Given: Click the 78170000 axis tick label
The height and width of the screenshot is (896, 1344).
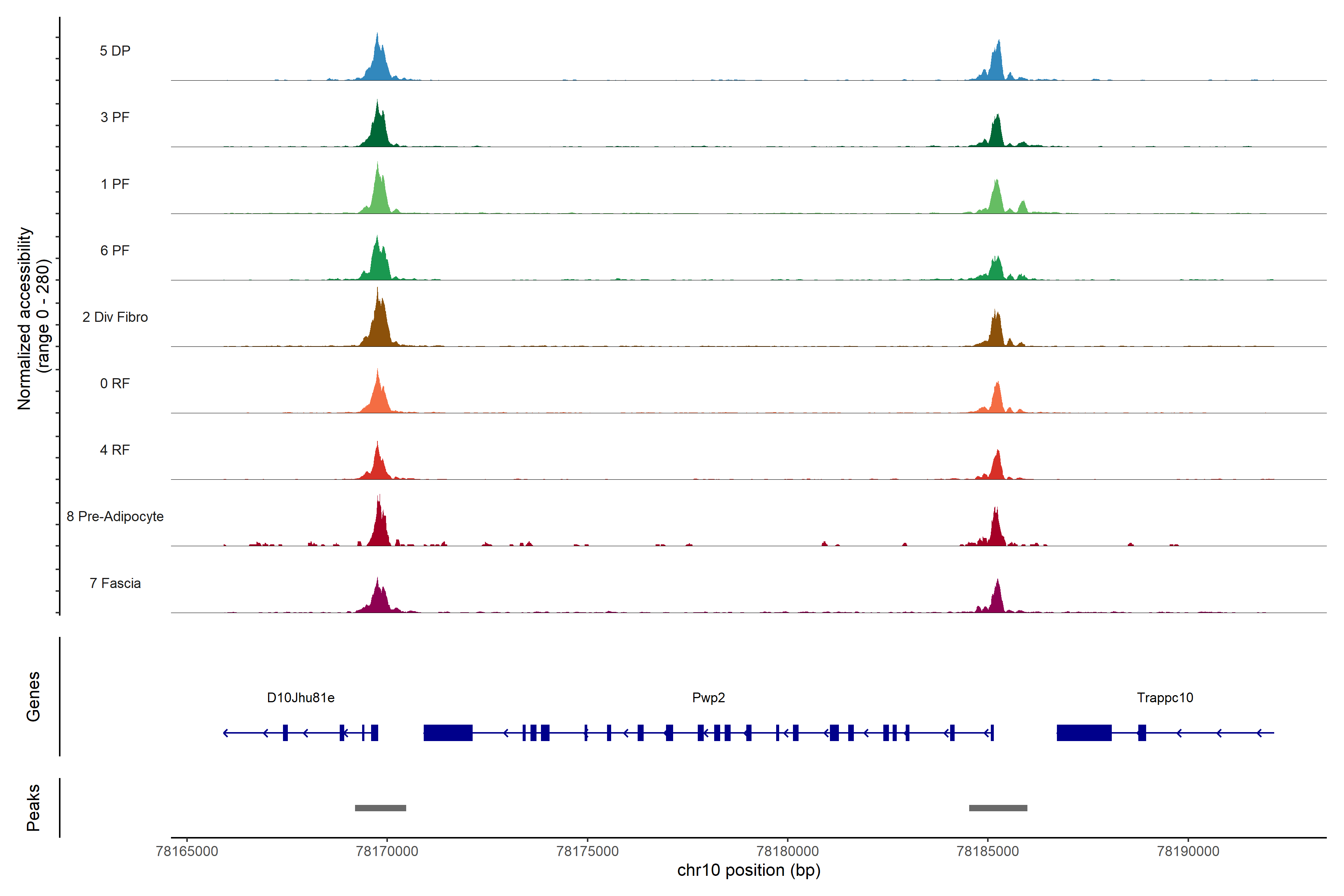Looking at the screenshot, I should 387,852.
